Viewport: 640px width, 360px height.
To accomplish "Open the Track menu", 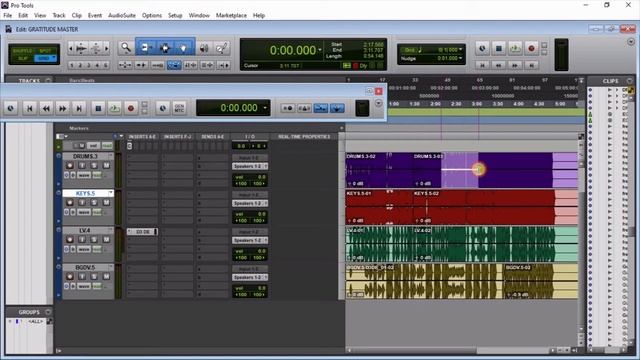I will 59,16.
